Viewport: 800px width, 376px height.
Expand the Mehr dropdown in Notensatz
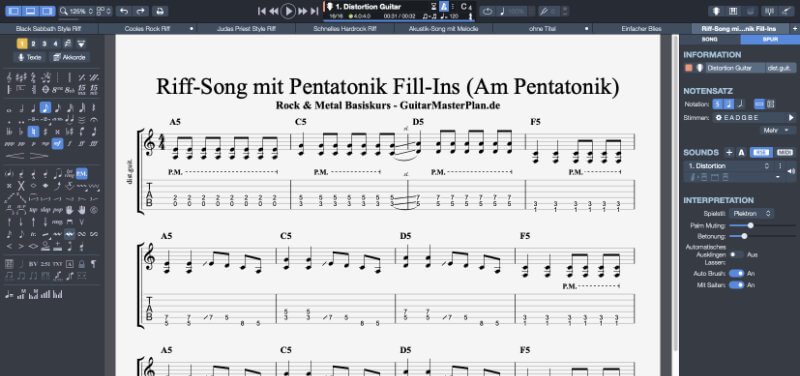(x=778, y=131)
